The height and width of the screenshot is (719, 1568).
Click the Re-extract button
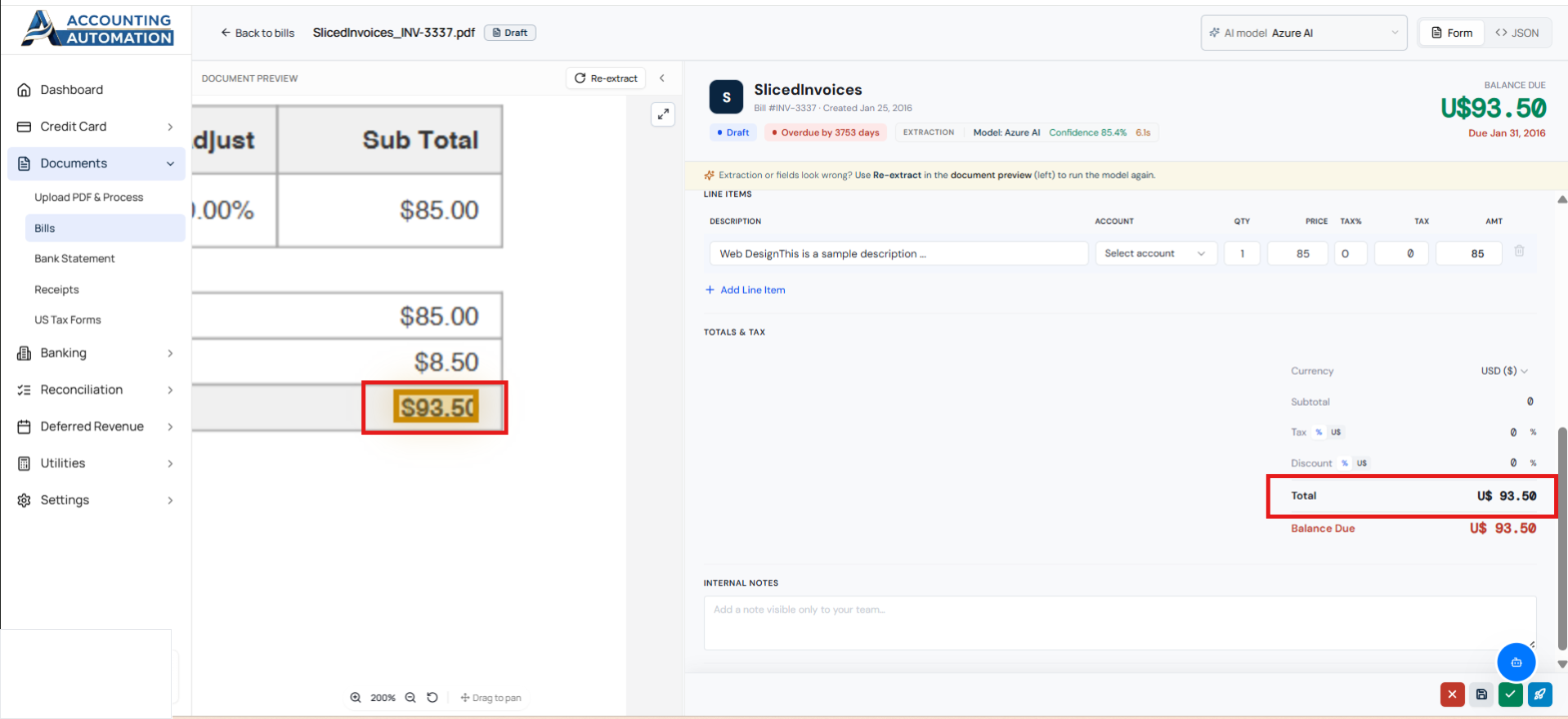[606, 78]
